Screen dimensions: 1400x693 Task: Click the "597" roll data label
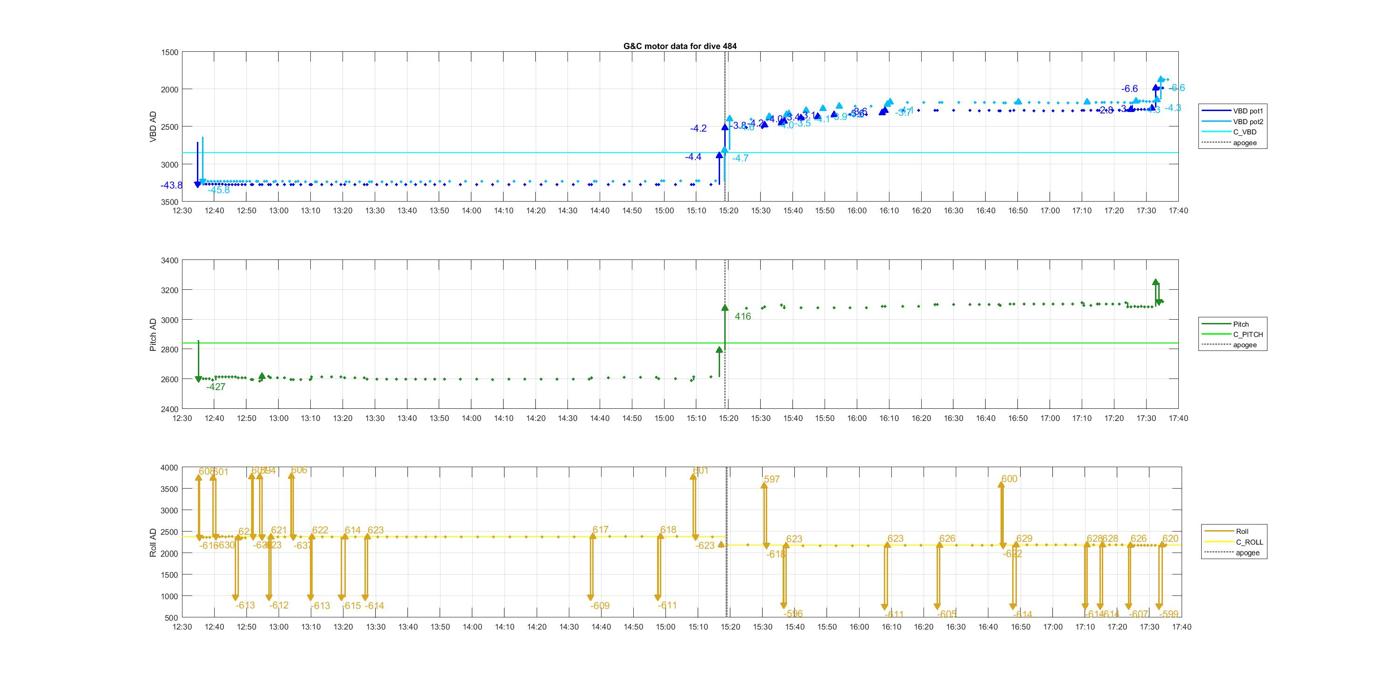coord(772,480)
